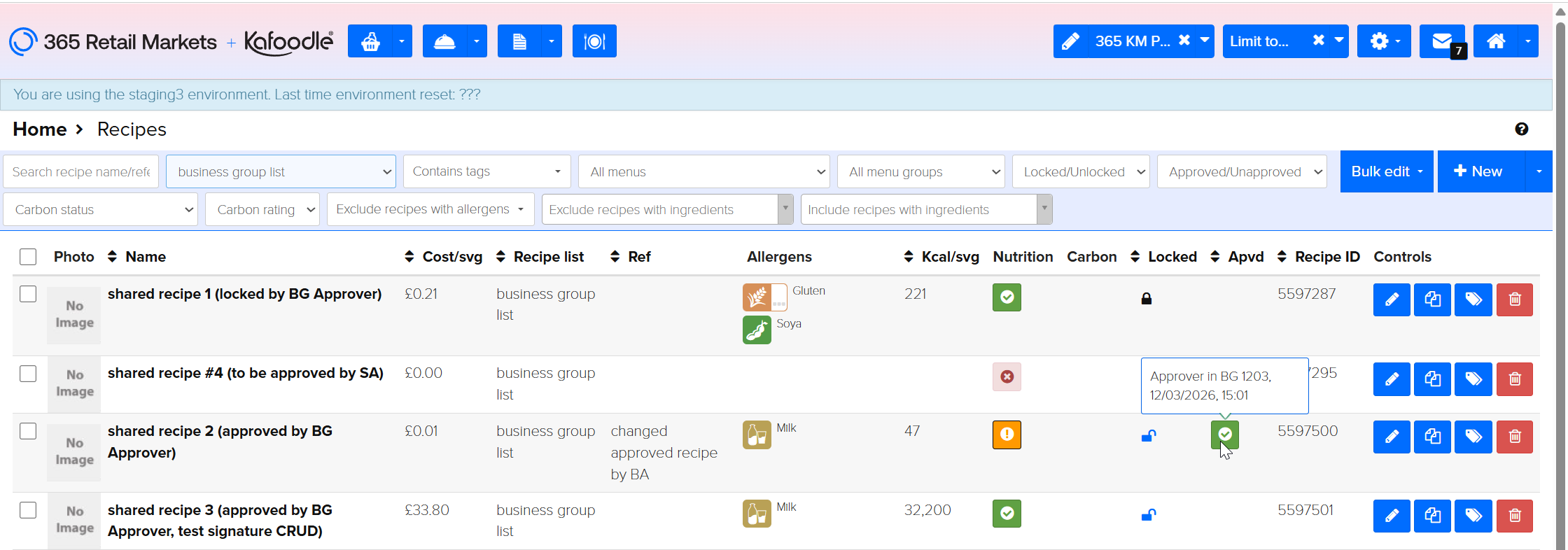This screenshot has width=1568, height=550.
Task: Select checkbox for shared recipe 2
Action: 28,431
